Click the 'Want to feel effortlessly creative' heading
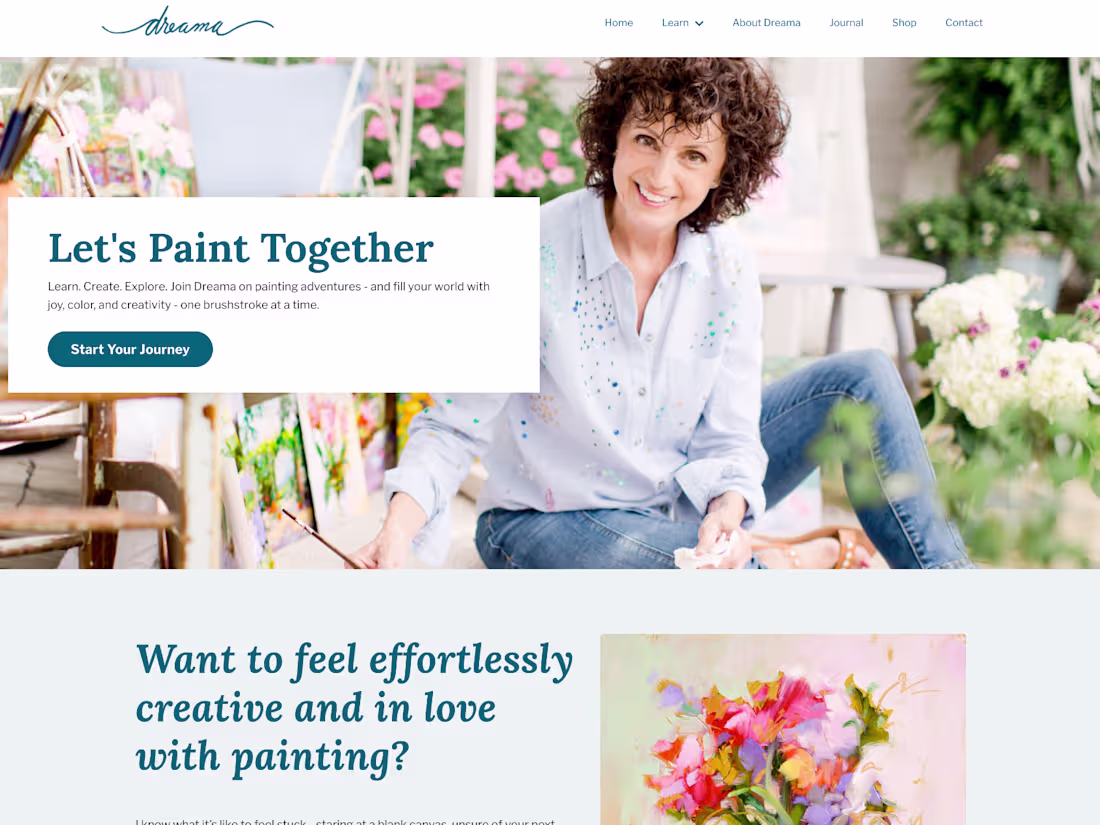This screenshot has height=825, width=1100. point(354,709)
